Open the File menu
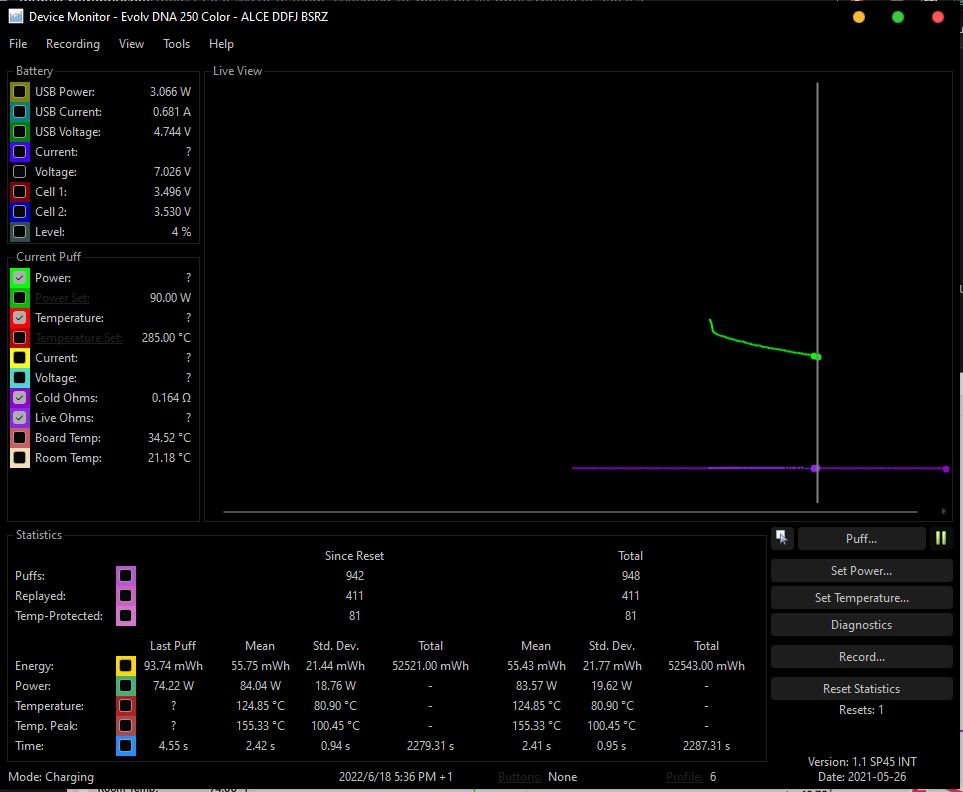Image resolution: width=963 pixels, height=792 pixels. coord(18,44)
